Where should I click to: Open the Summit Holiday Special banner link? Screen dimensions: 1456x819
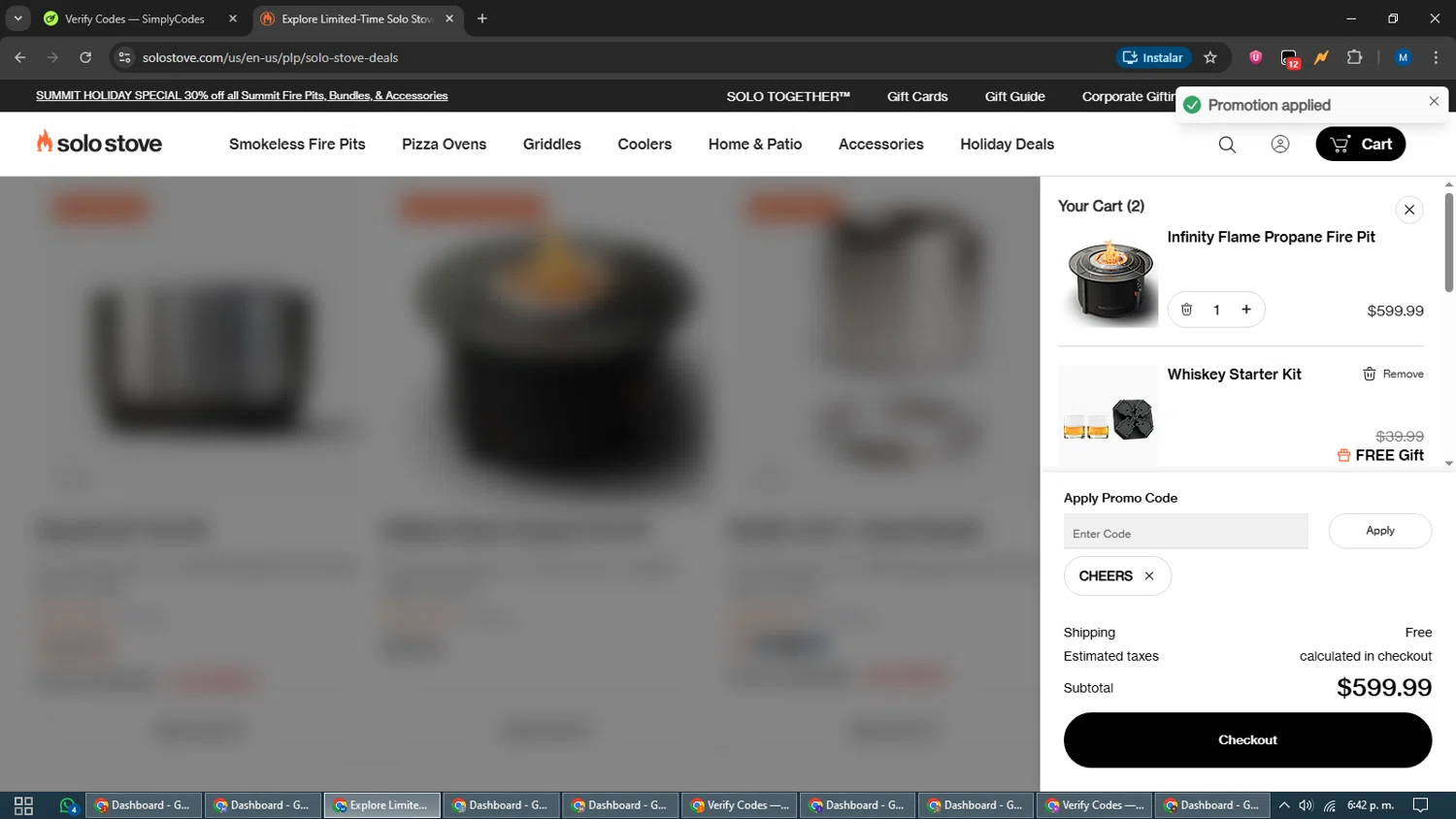(x=242, y=96)
